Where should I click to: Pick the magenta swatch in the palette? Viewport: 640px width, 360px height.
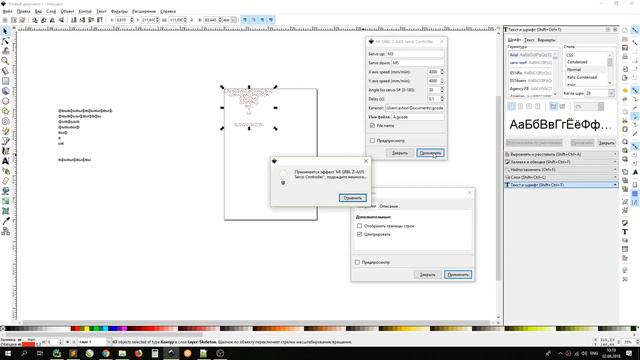tap(124, 329)
